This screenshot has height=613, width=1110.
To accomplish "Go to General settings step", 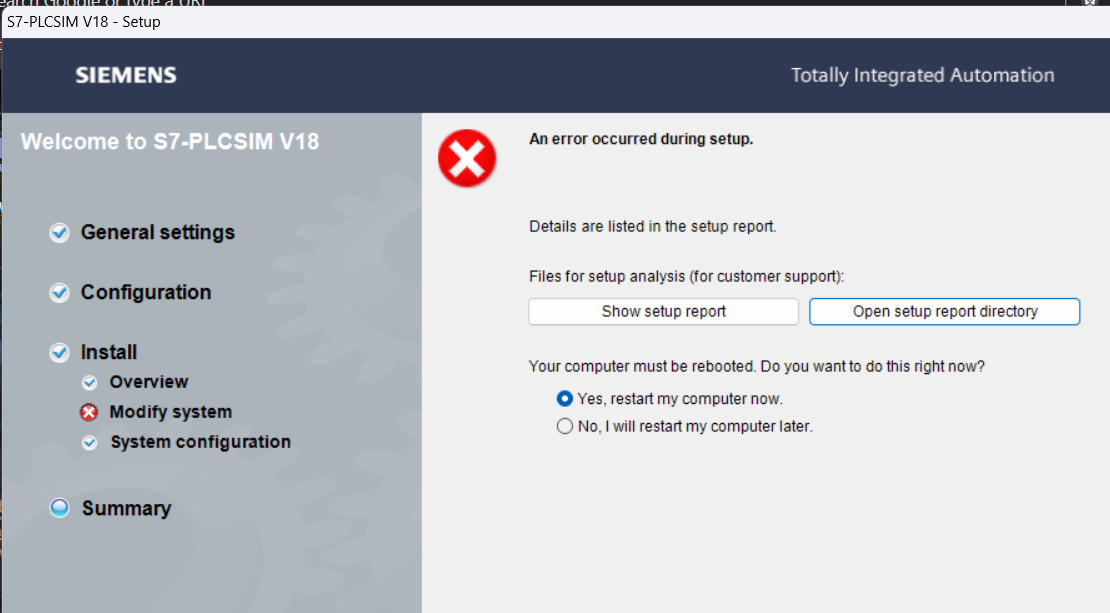I will 158,232.
